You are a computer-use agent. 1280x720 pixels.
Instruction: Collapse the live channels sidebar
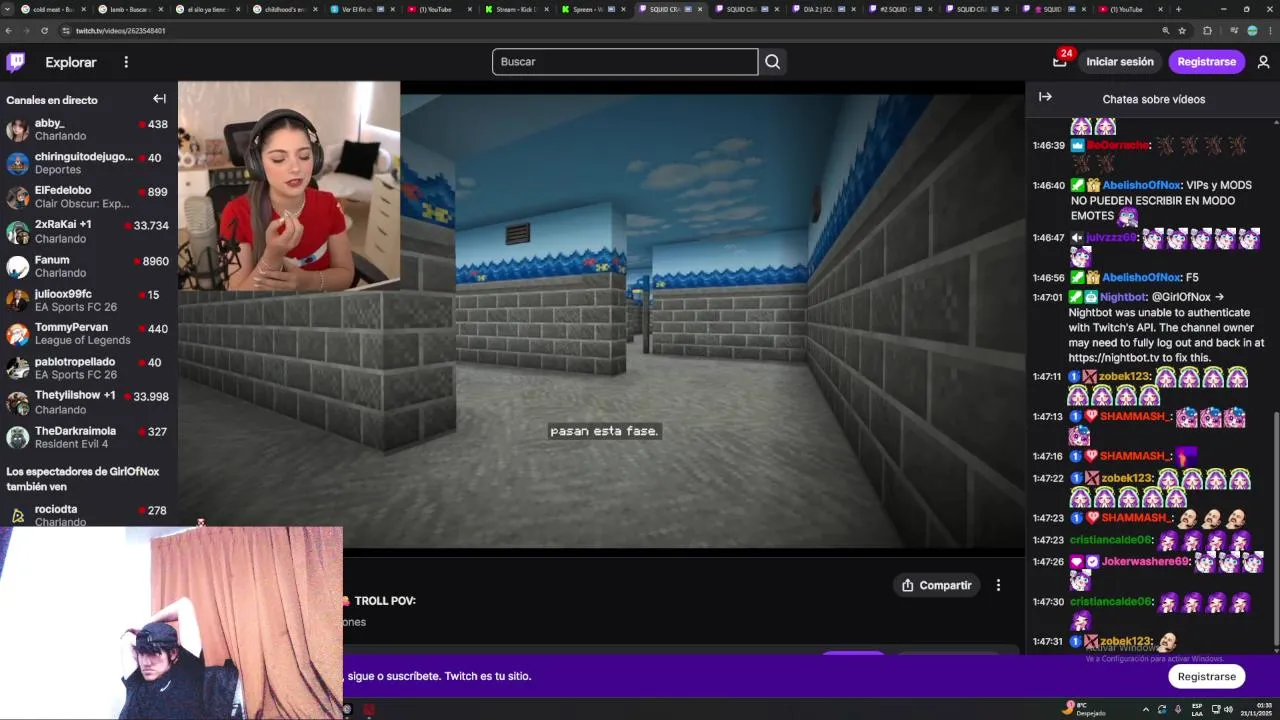tap(159, 99)
